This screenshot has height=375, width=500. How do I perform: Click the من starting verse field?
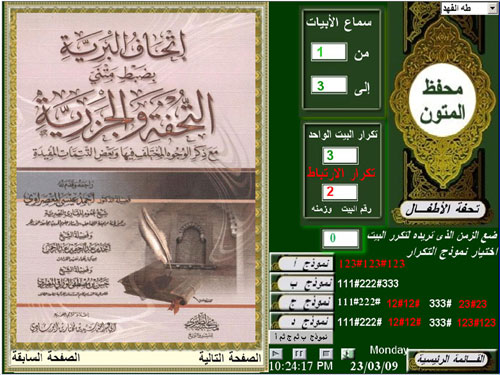click(x=329, y=52)
